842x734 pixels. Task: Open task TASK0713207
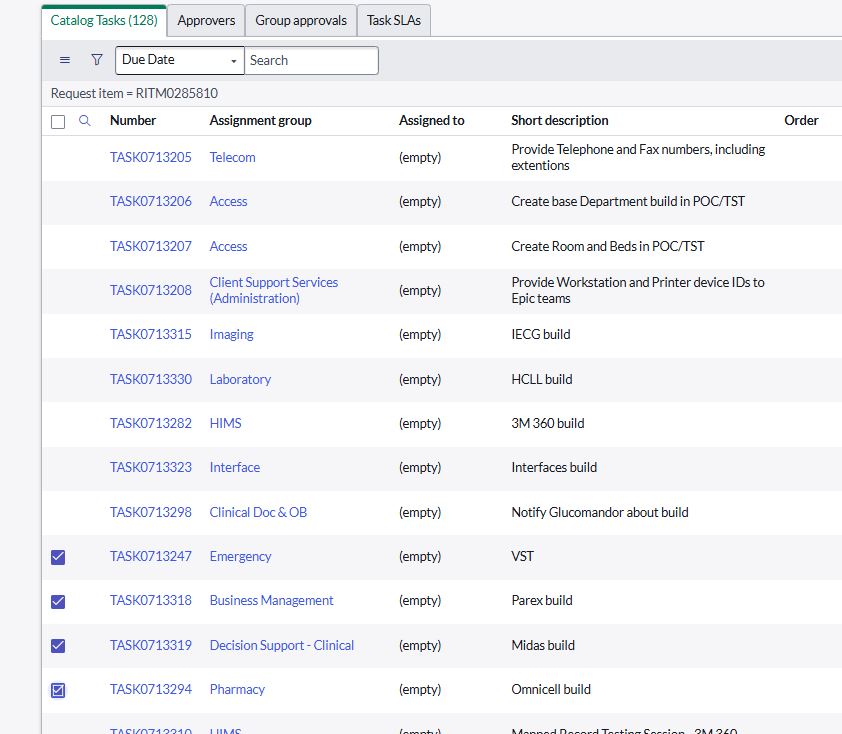pos(151,246)
